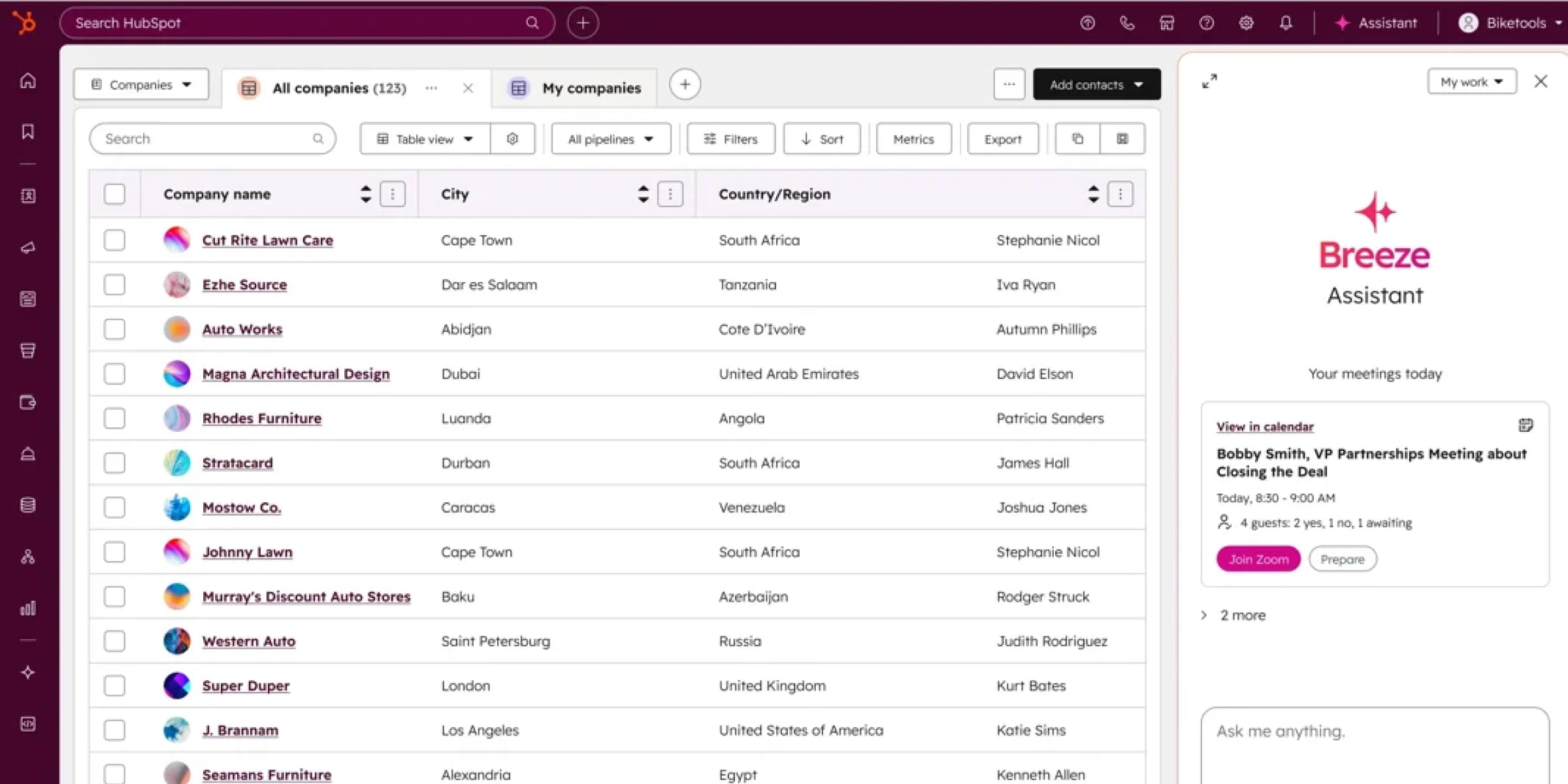Open the table view settings gear

(512, 139)
